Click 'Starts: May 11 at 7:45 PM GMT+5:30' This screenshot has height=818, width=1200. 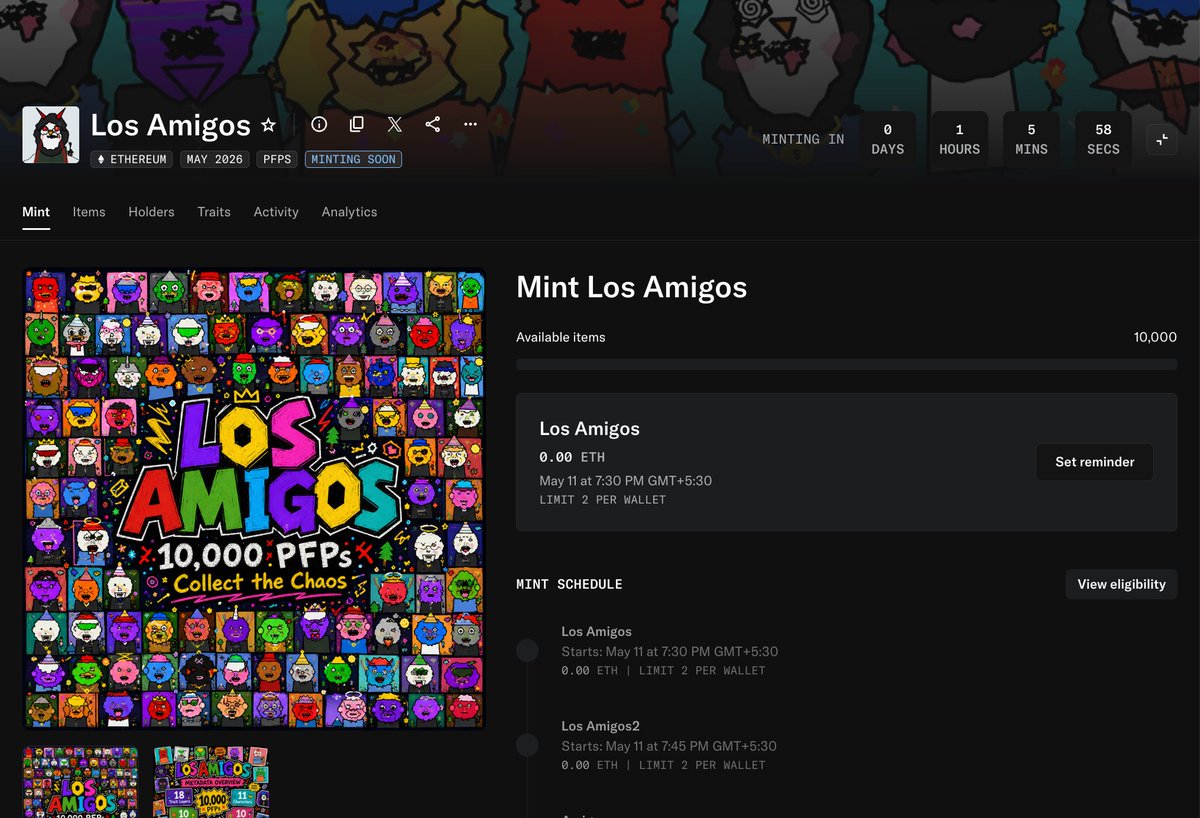(x=669, y=746)
